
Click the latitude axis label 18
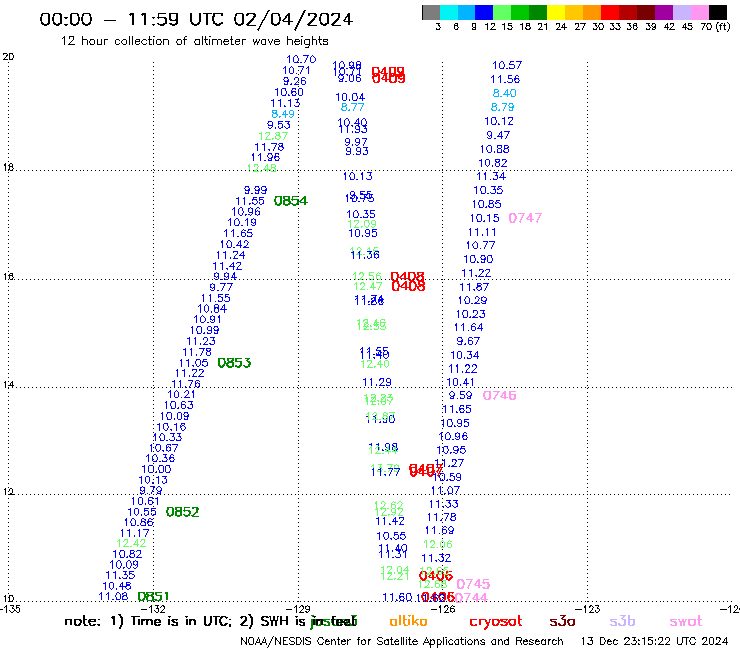(8, 168)
